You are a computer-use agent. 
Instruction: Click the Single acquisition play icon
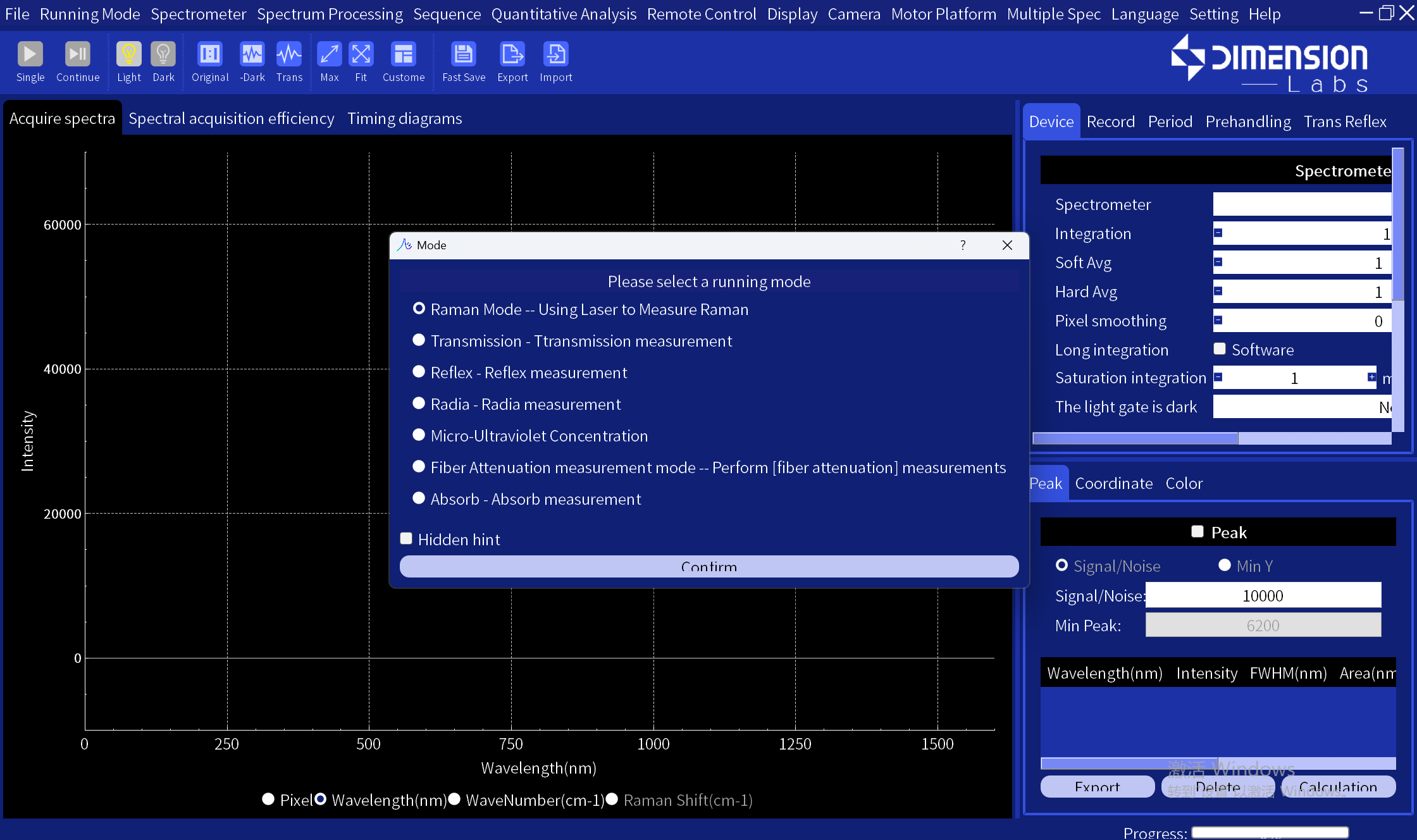(x=30, y=55)
